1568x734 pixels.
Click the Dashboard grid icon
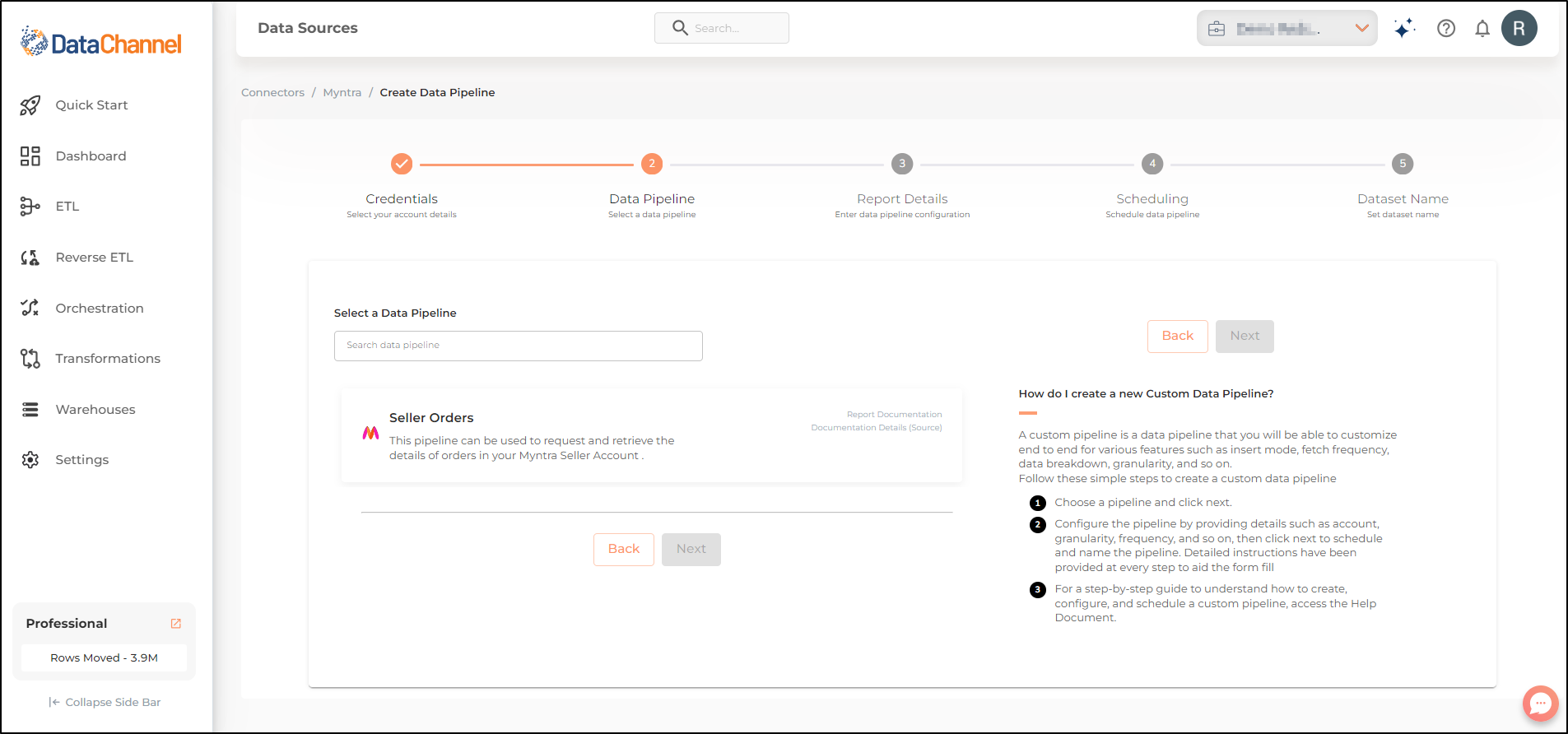30,156
